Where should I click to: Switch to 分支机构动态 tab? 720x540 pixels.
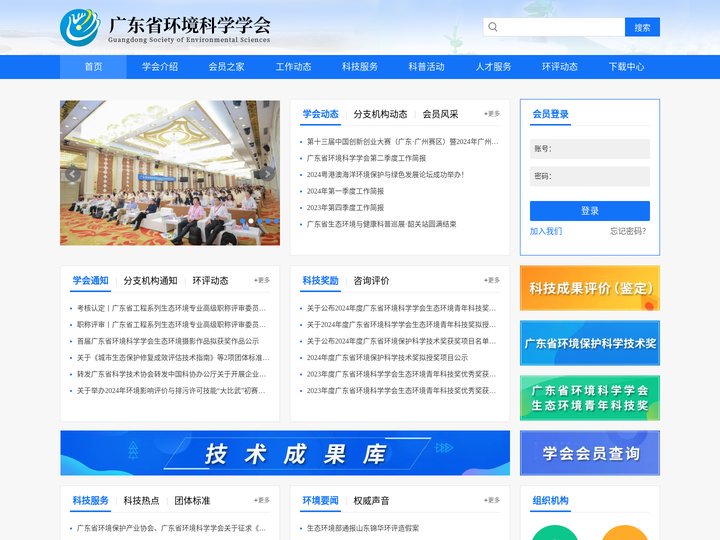click(380, 114)
